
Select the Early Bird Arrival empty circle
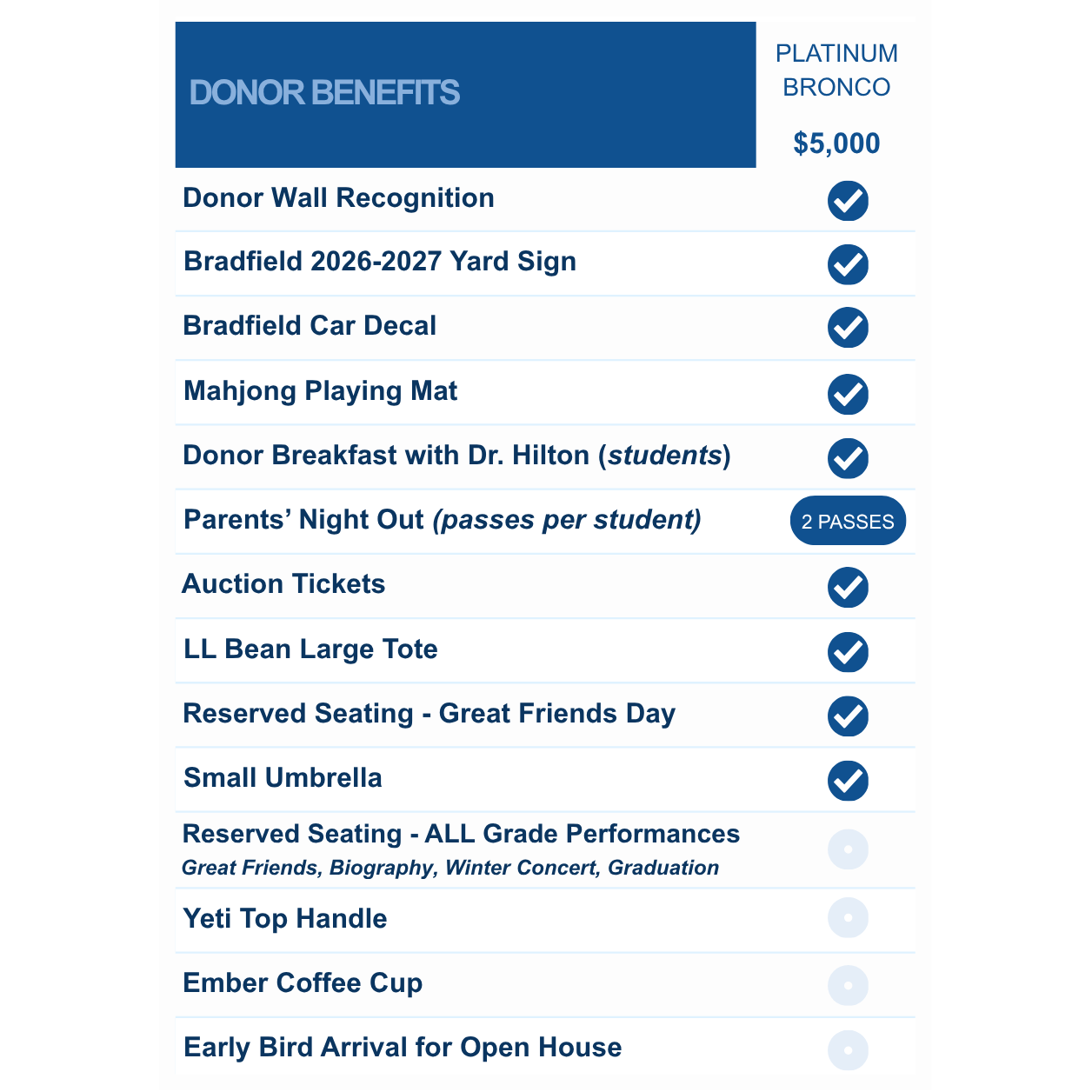point(848,1050)
